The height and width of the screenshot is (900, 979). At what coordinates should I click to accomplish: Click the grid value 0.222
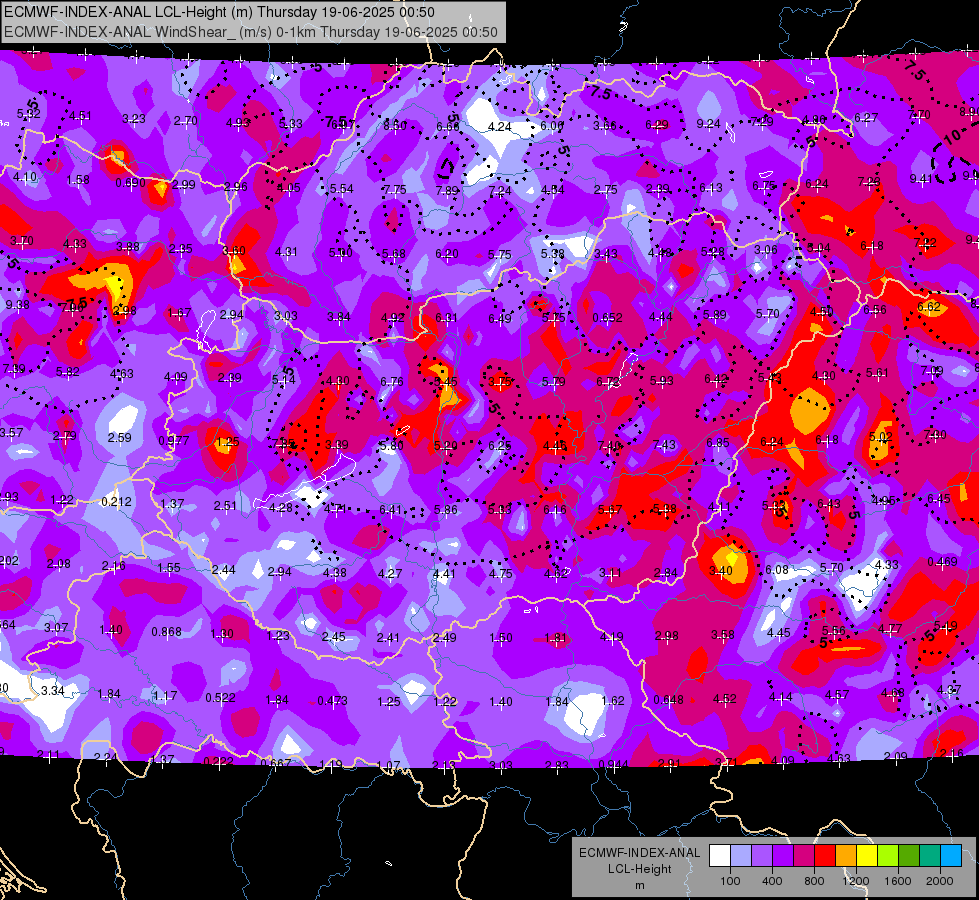219,761
